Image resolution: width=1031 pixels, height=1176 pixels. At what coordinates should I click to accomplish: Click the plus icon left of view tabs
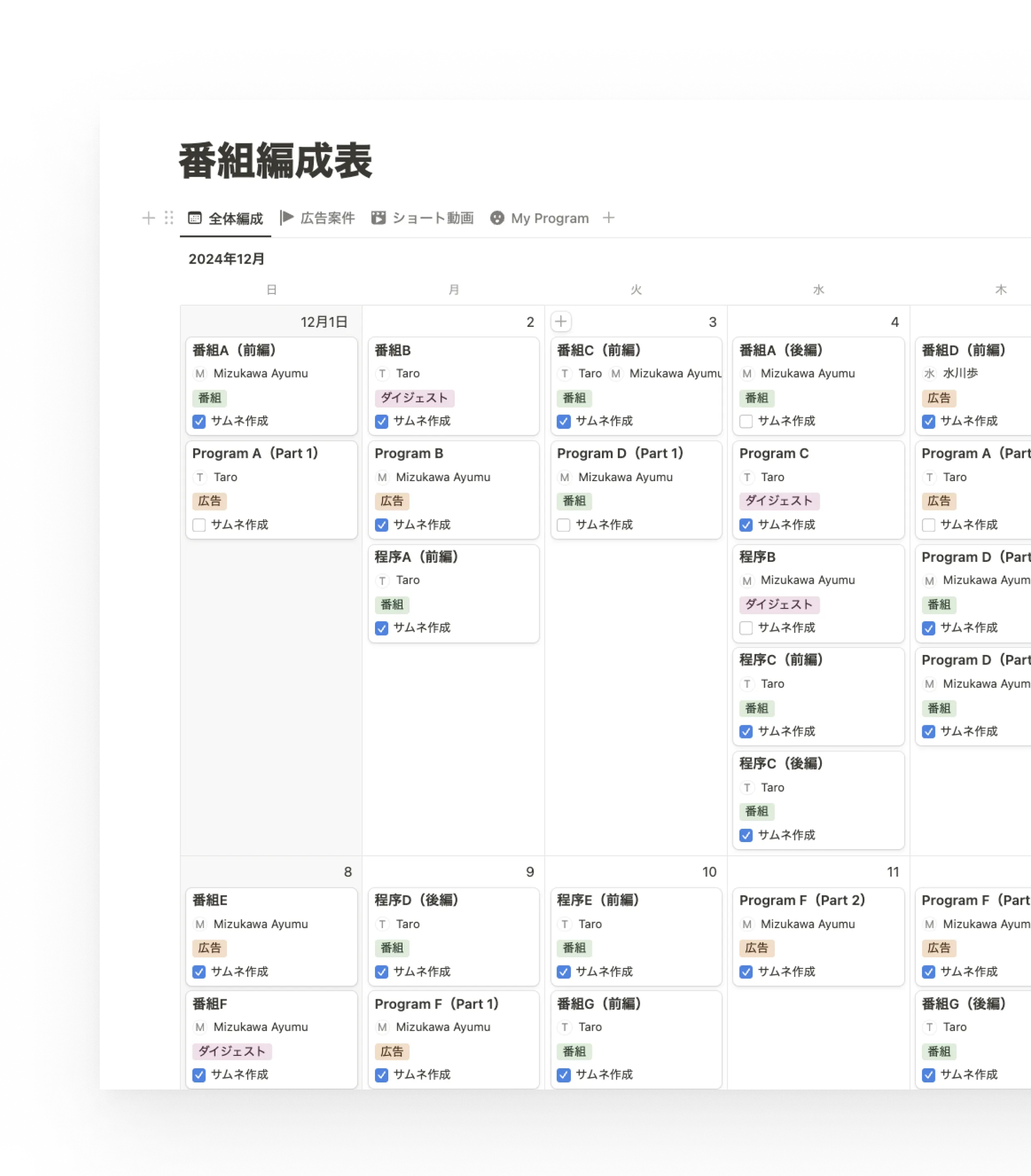tap(148, 218)
